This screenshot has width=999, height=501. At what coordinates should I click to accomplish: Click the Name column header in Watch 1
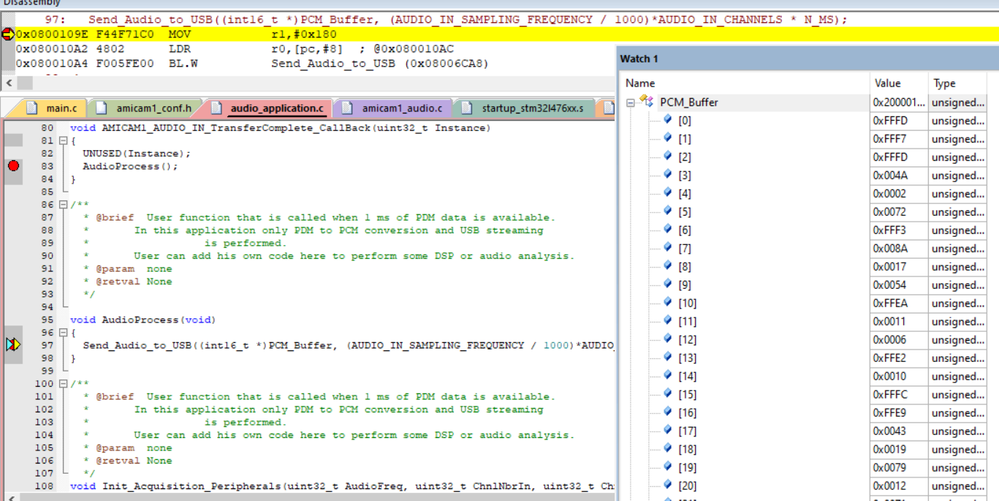640,83
